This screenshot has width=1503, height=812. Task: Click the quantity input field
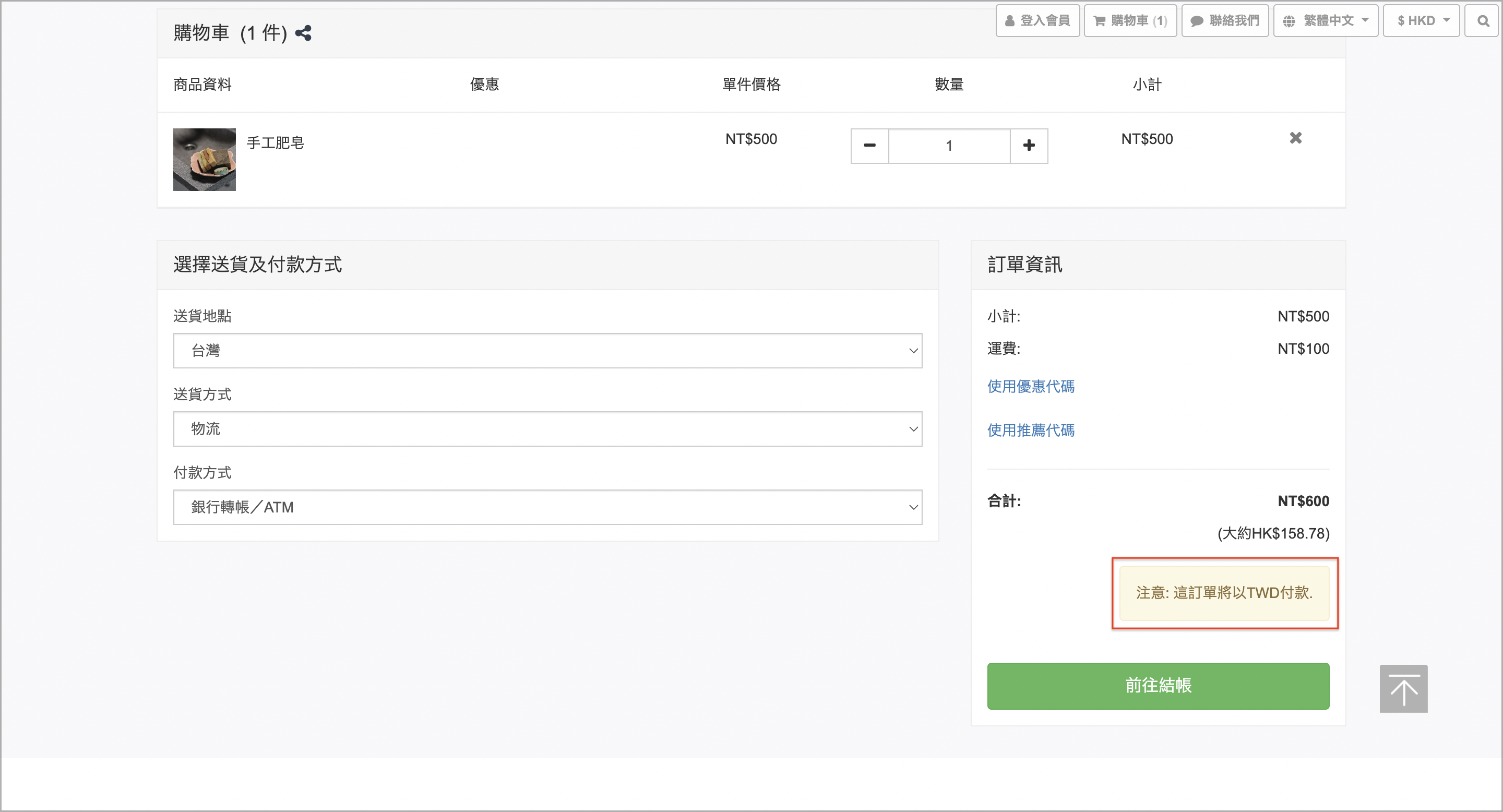point(949,146)
